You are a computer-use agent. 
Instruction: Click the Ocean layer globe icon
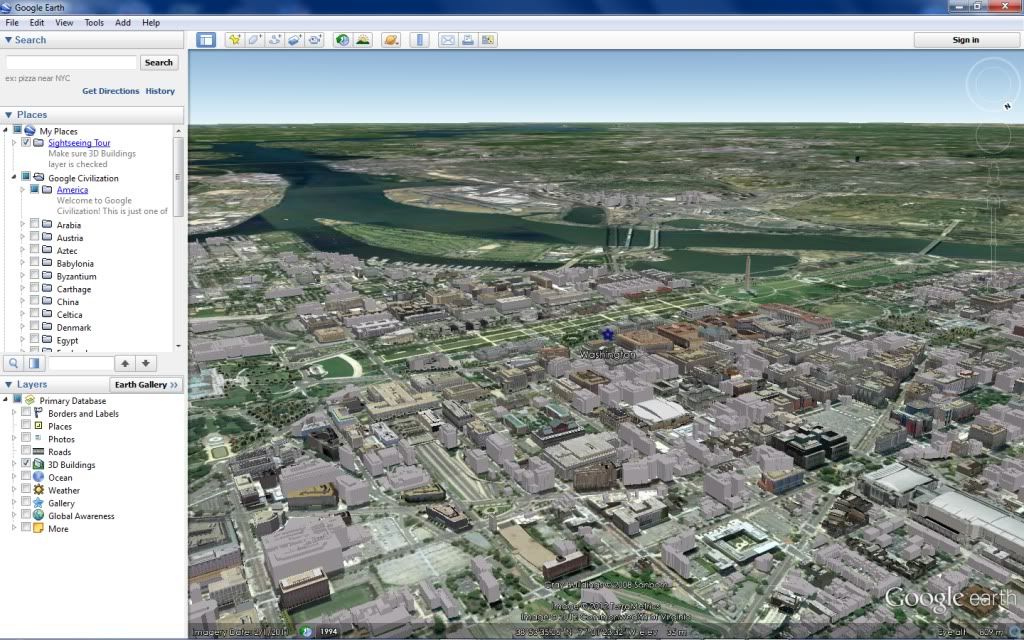pos(39,477)
